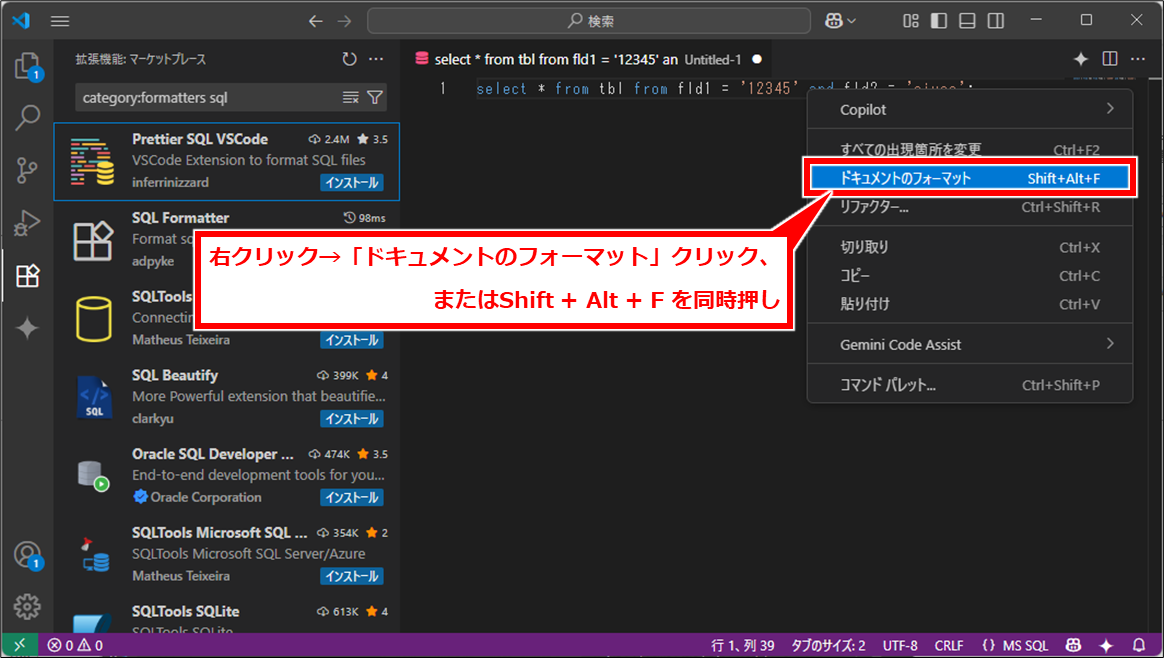Install the SQL Beautify extension
The width and height of the screenshot is (1164, 658).
[x=352, y=418]
